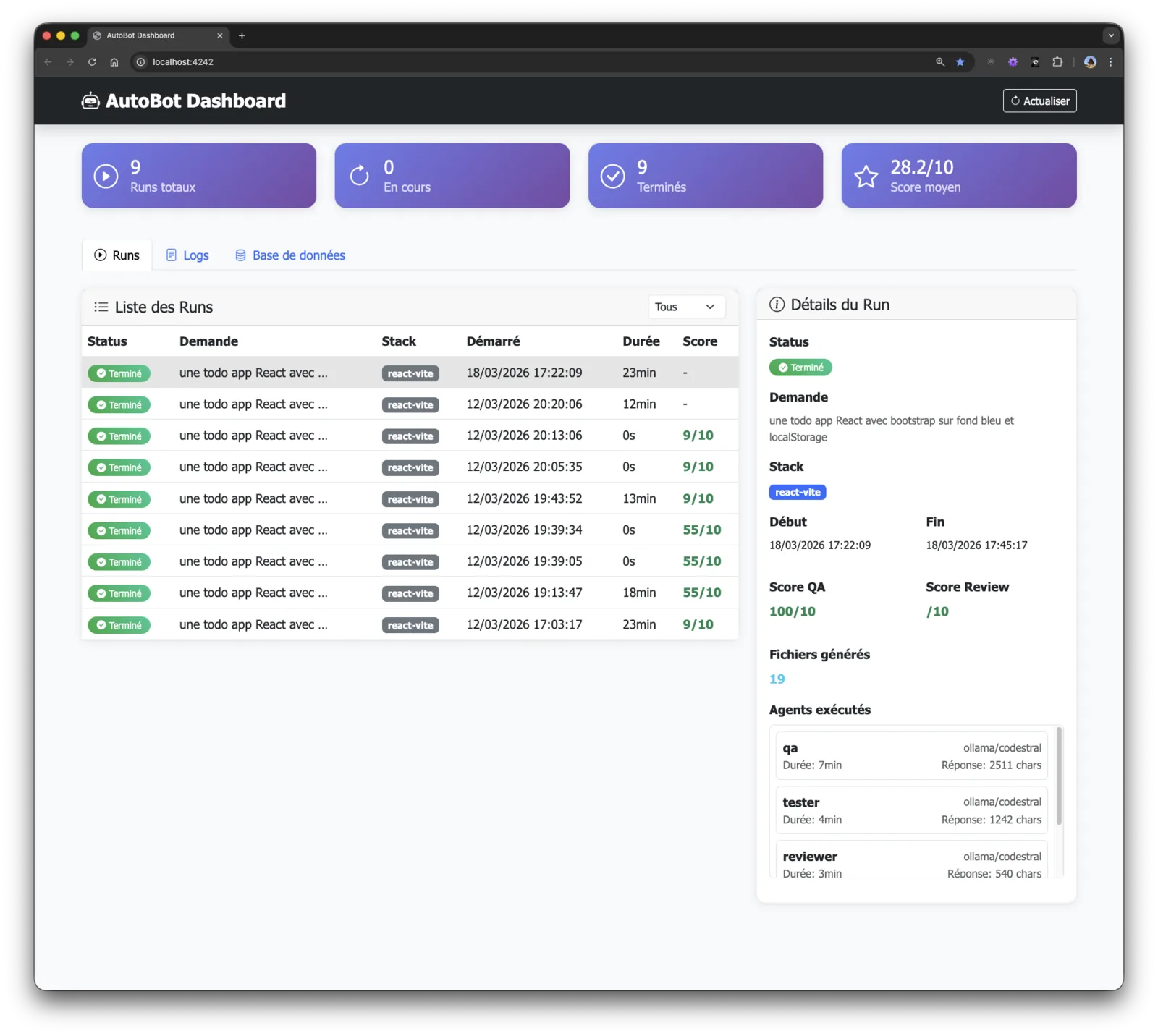
Task: Open the Tous filter dropdown
Action: (686, 307)
